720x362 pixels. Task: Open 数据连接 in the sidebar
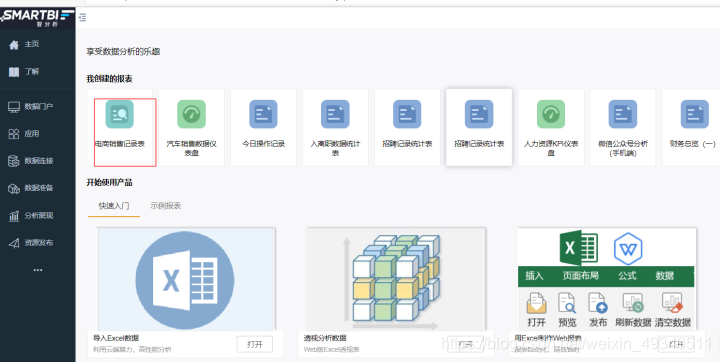(x=30, y=161)
